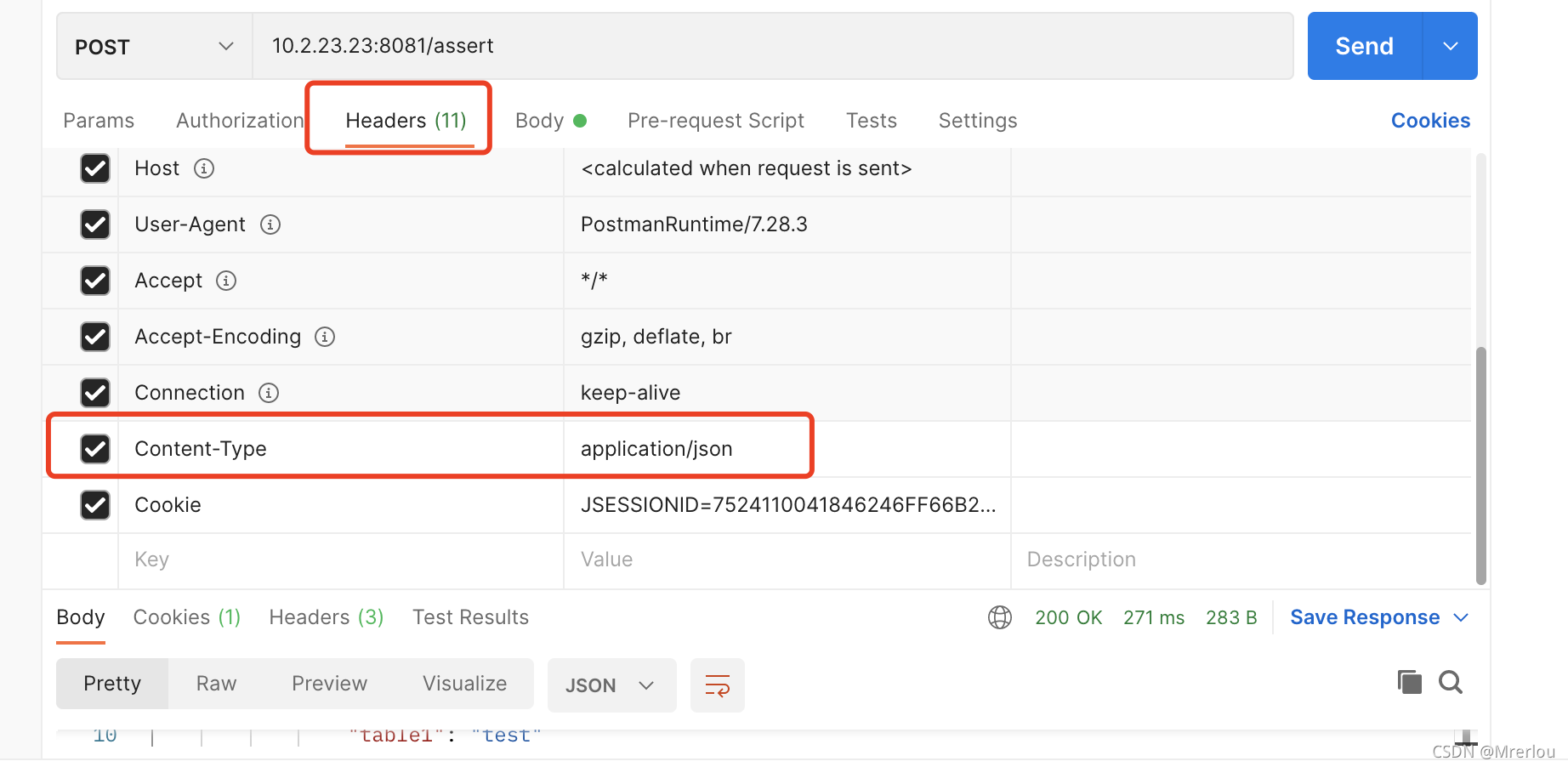Viewport: 1568px width, 767px height.
Task: Open the Authorization tab
Action: point(240,121)
